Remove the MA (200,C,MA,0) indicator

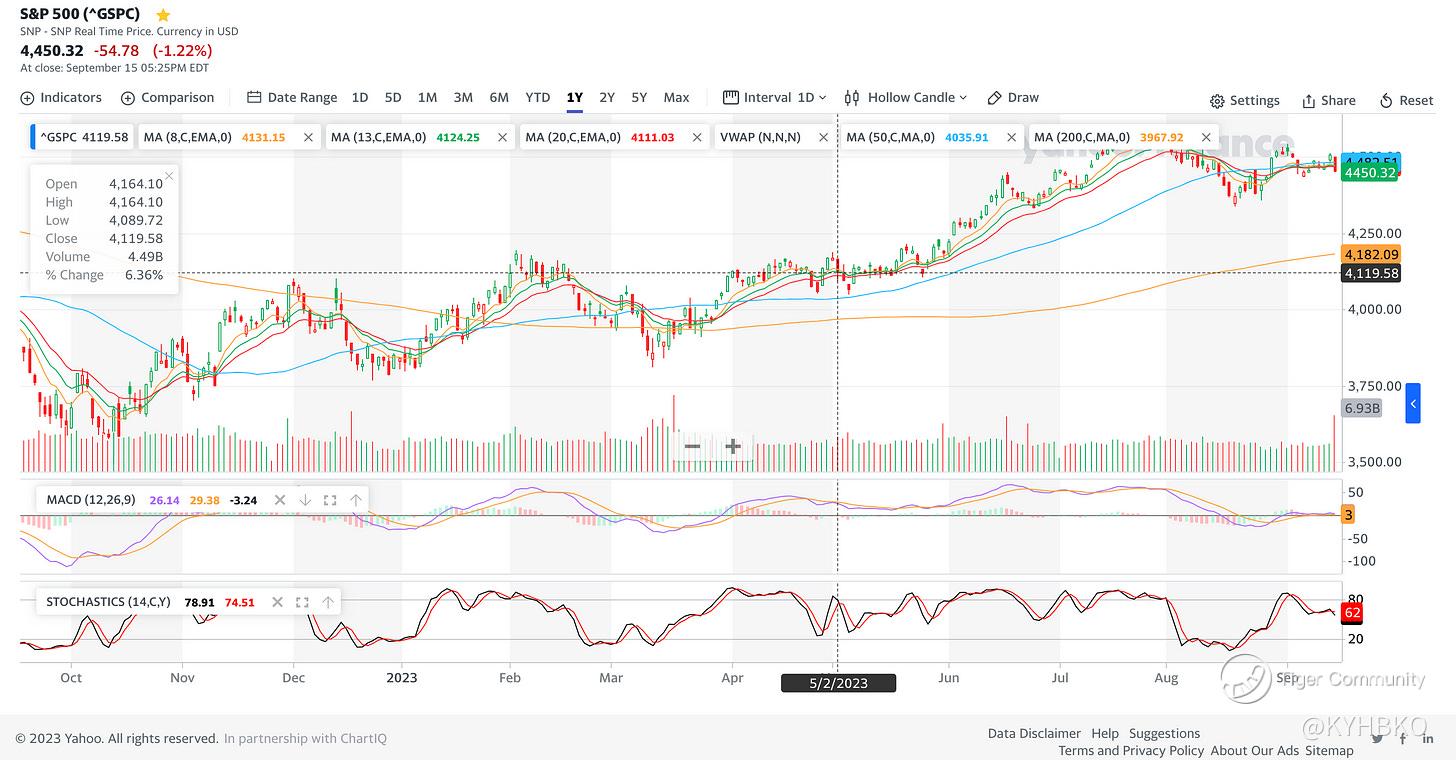pos(1206,137)
